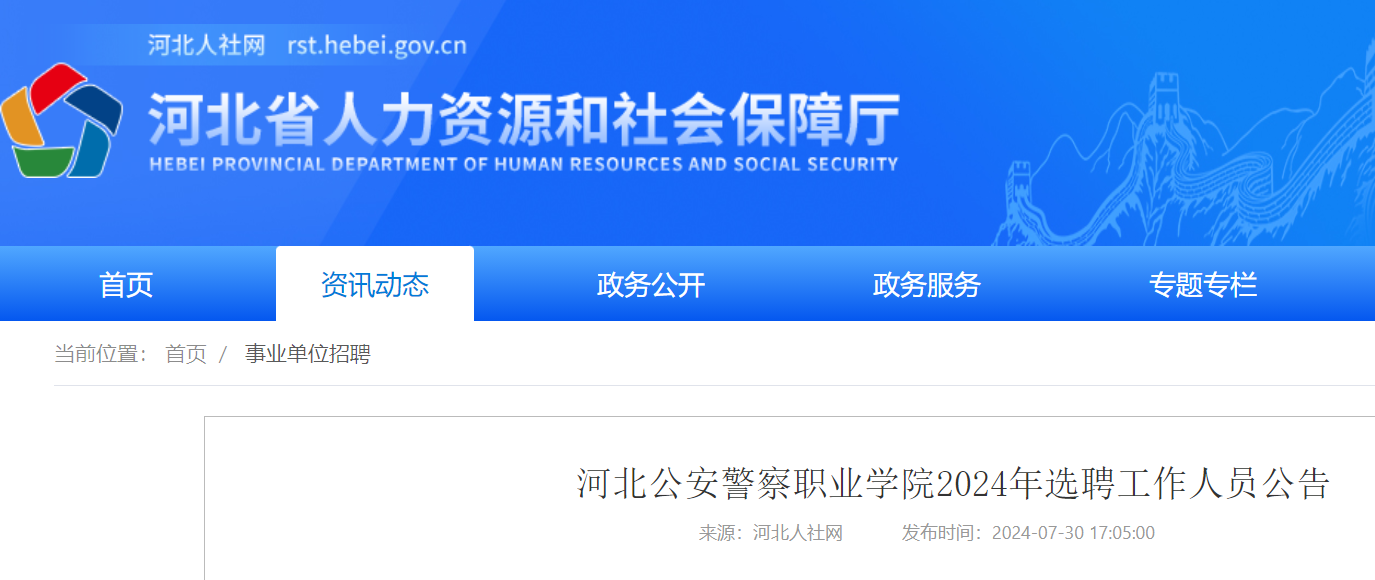Click the red segment of the logo
The image size is (1375, 580).
point(57,84)
